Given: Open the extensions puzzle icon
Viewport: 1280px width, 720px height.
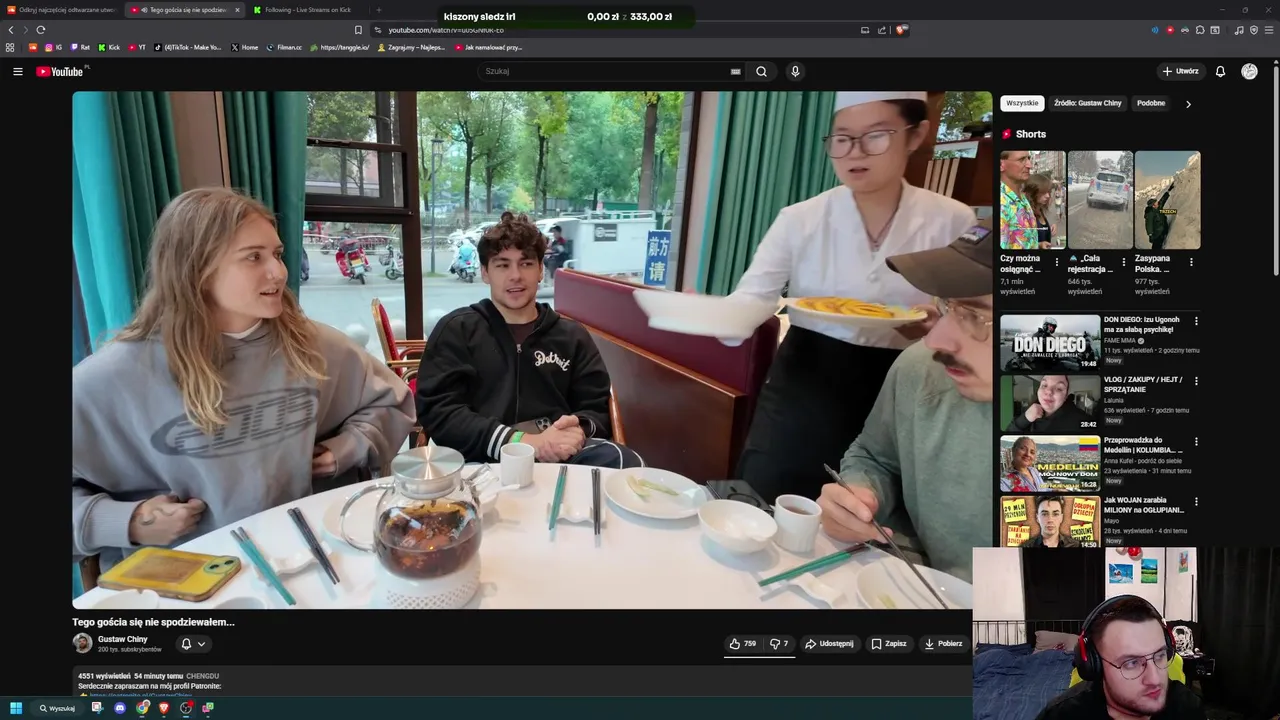Looking at the screenshot, I should (1200, 30).
